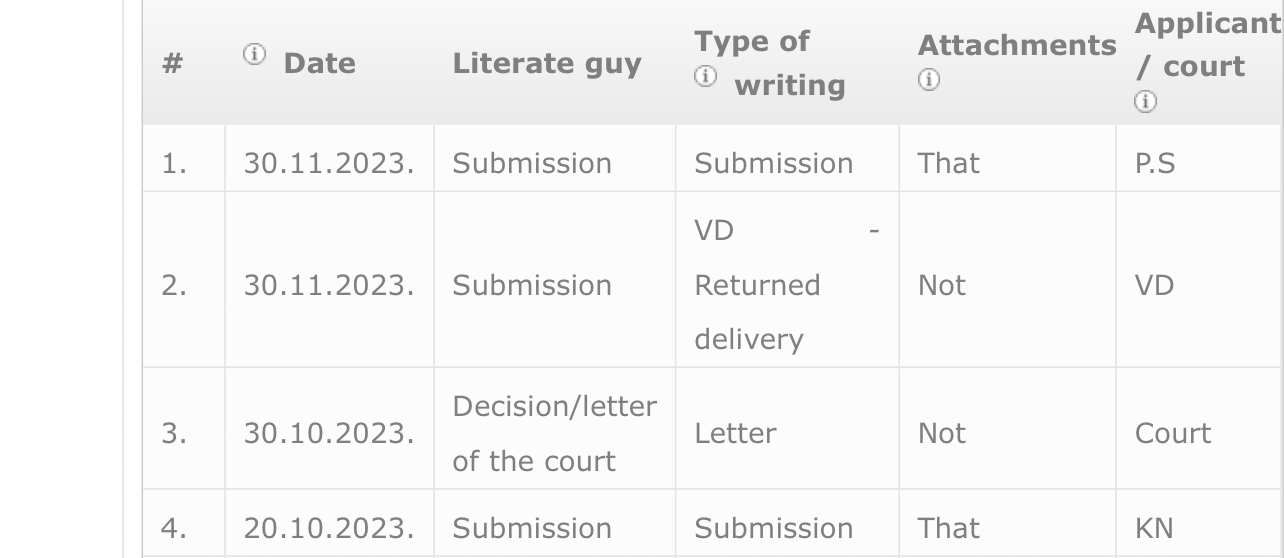This screenshot has height=558, width=1284.
Task: Open row 1 attachments marked That
Action: click(x=949, y=163)
